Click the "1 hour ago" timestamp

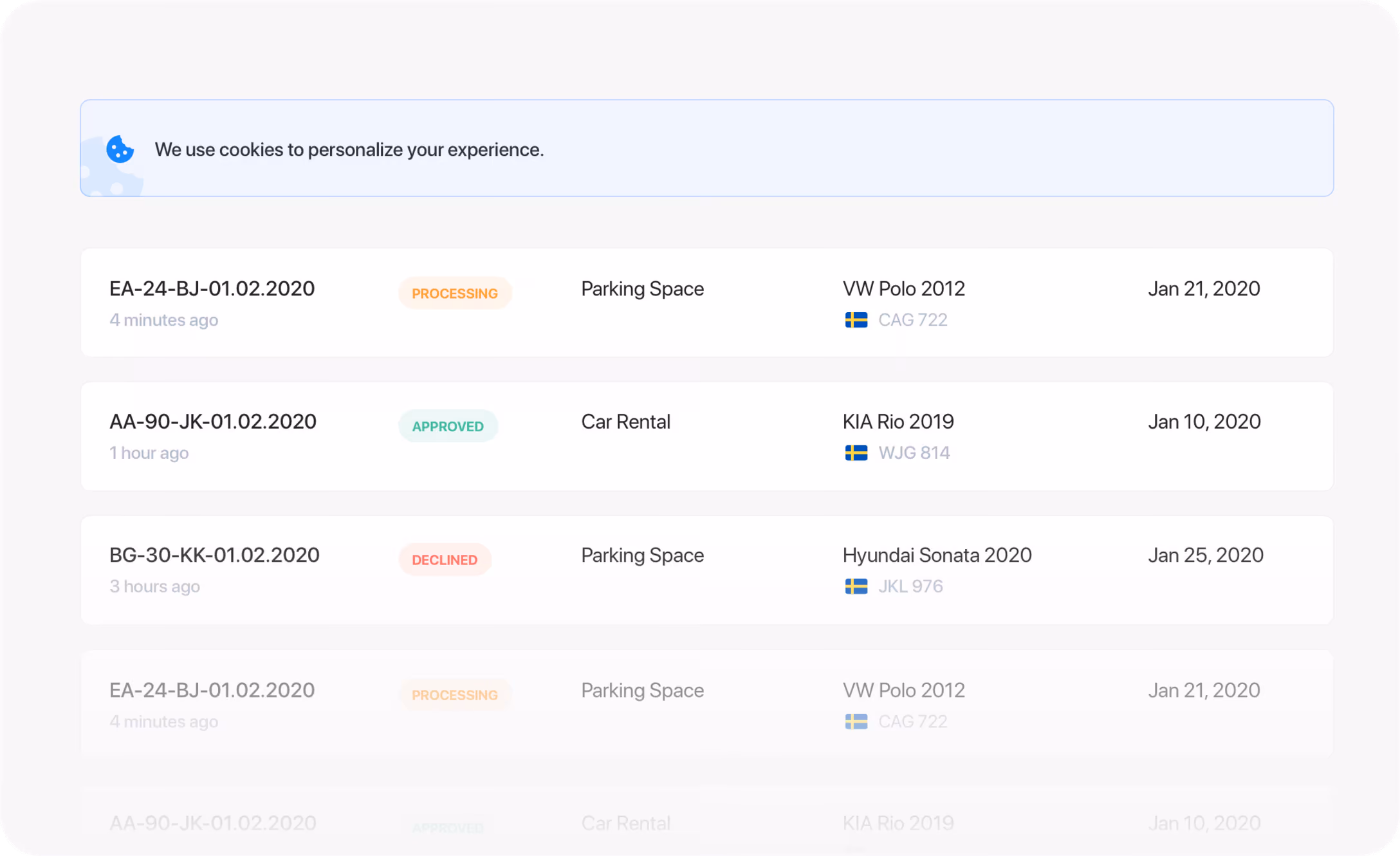click(x=149, y=453)
